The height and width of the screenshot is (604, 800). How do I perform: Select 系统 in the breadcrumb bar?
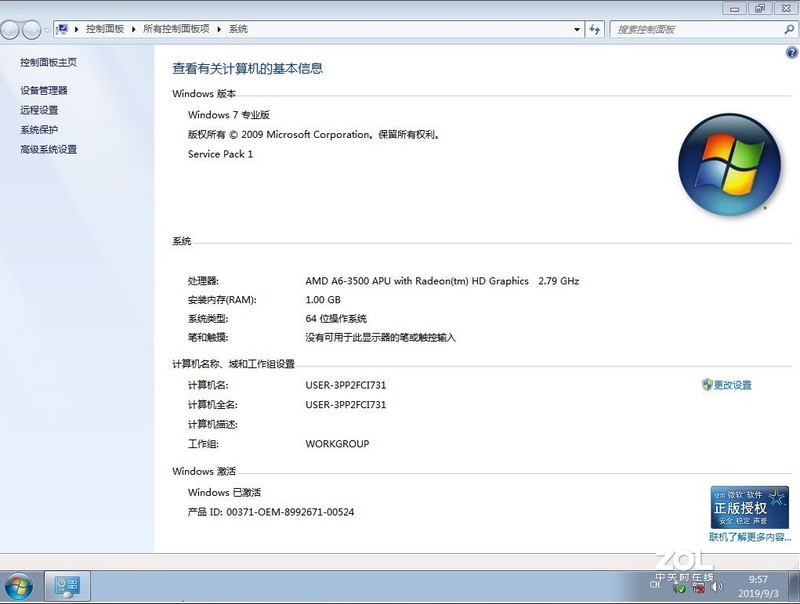point(238,29)
